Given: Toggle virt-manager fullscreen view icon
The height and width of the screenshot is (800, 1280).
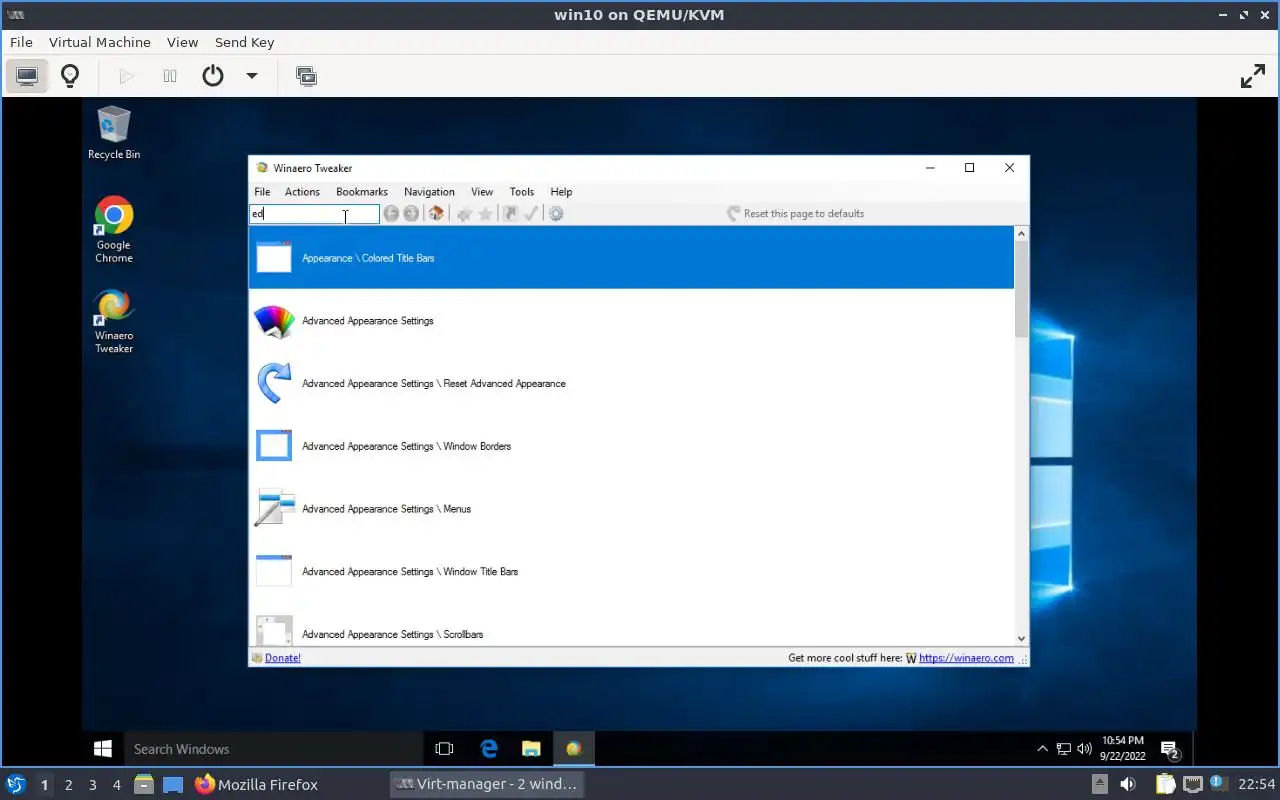Looking at the screenshot, I should tap(1253, 76).
